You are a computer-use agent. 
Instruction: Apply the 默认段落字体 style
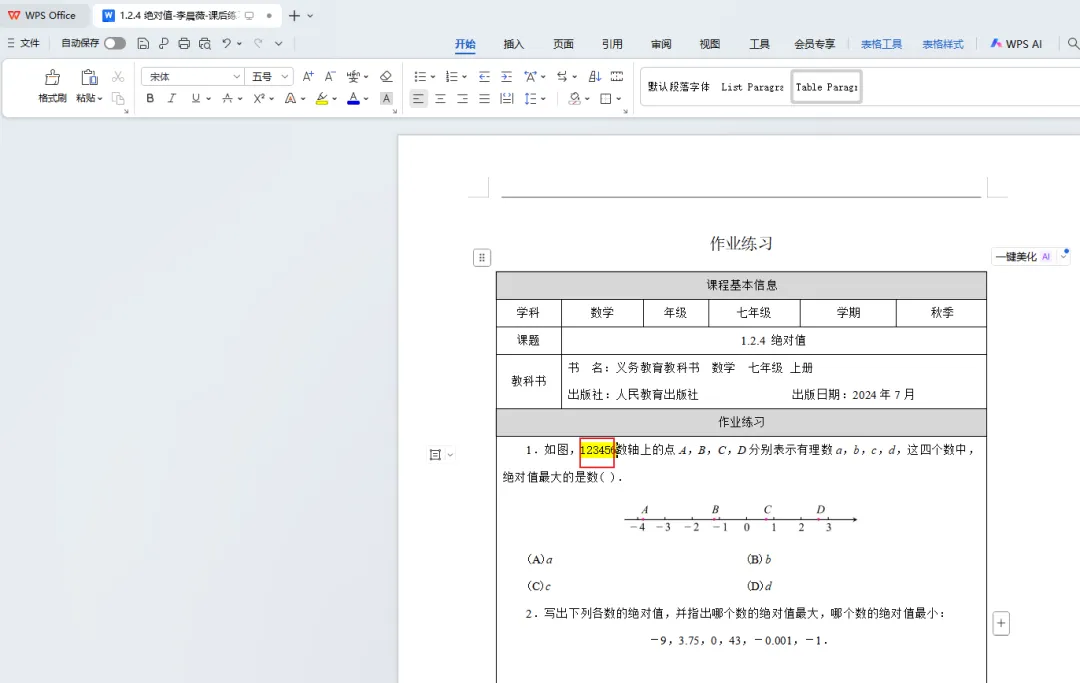(678, 87)
